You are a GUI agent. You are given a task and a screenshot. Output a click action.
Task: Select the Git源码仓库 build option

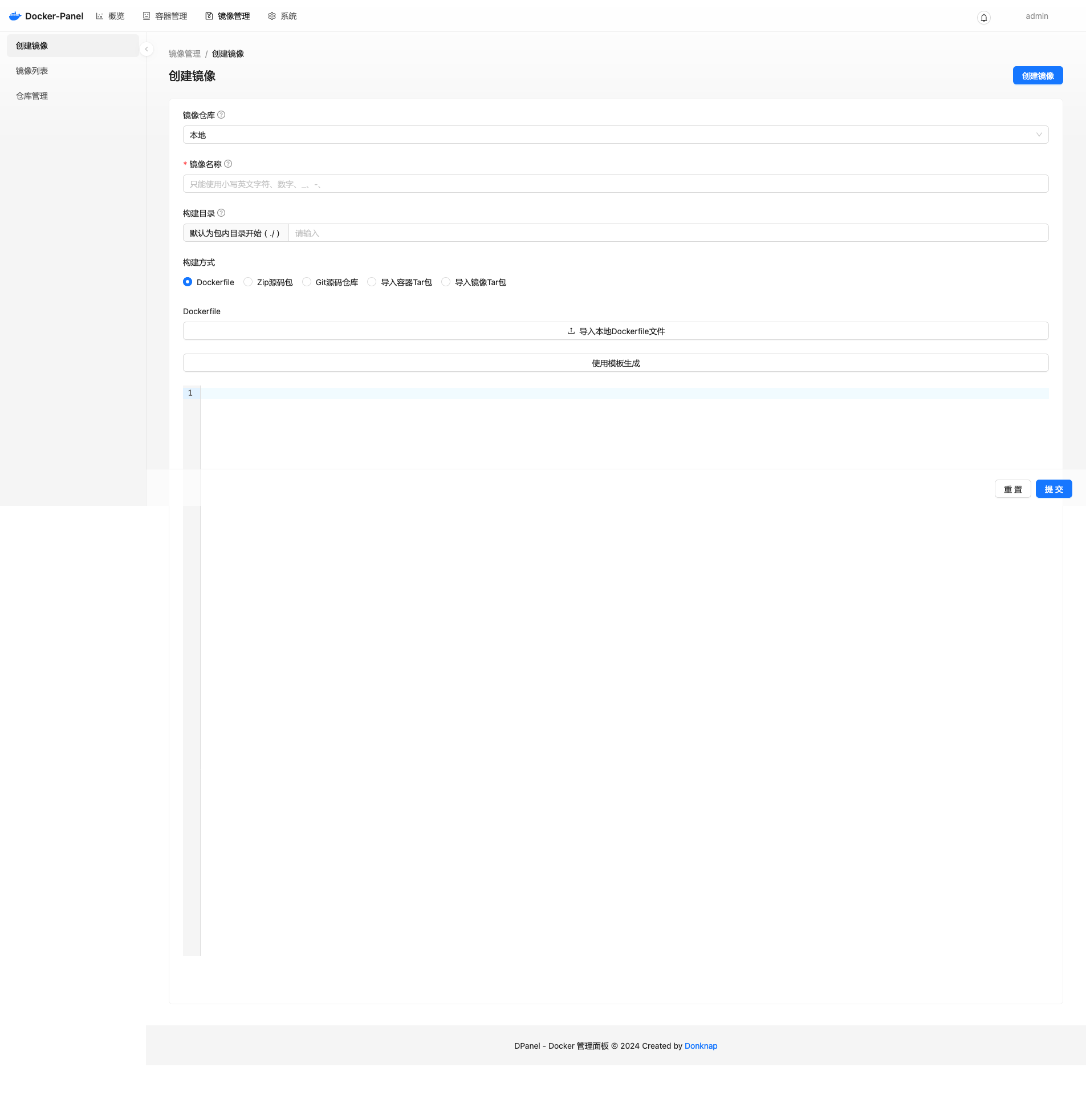click(307, 282)
